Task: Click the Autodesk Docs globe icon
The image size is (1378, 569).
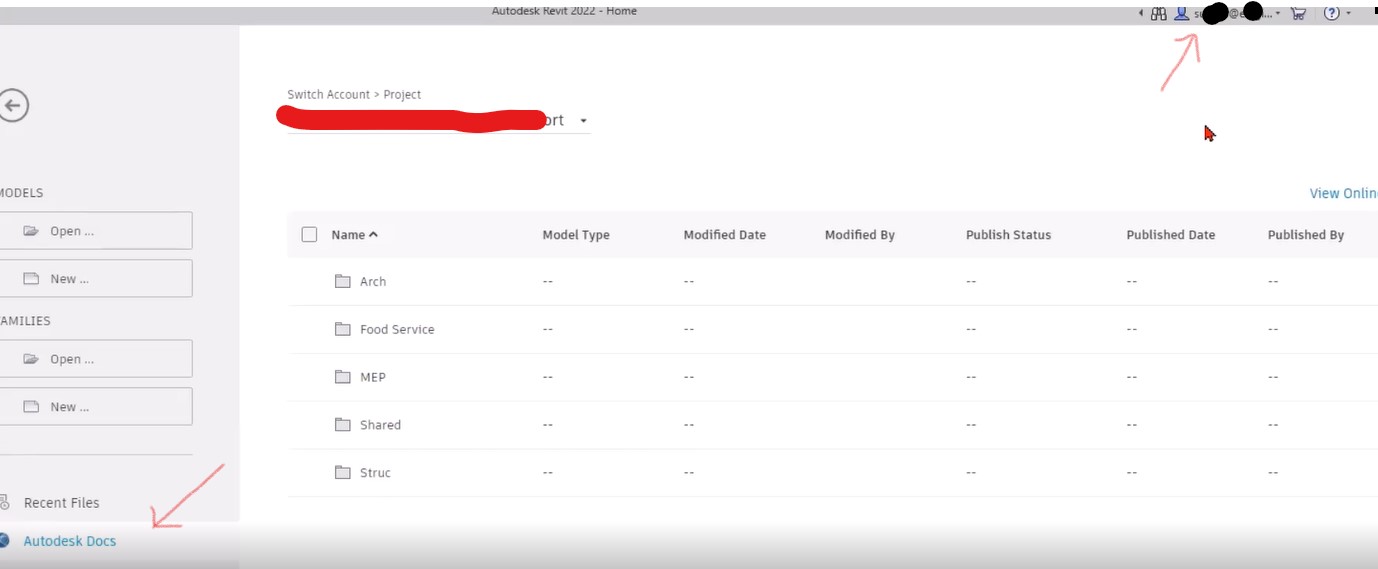Action: pyautogui.click(x=5, y=541)
